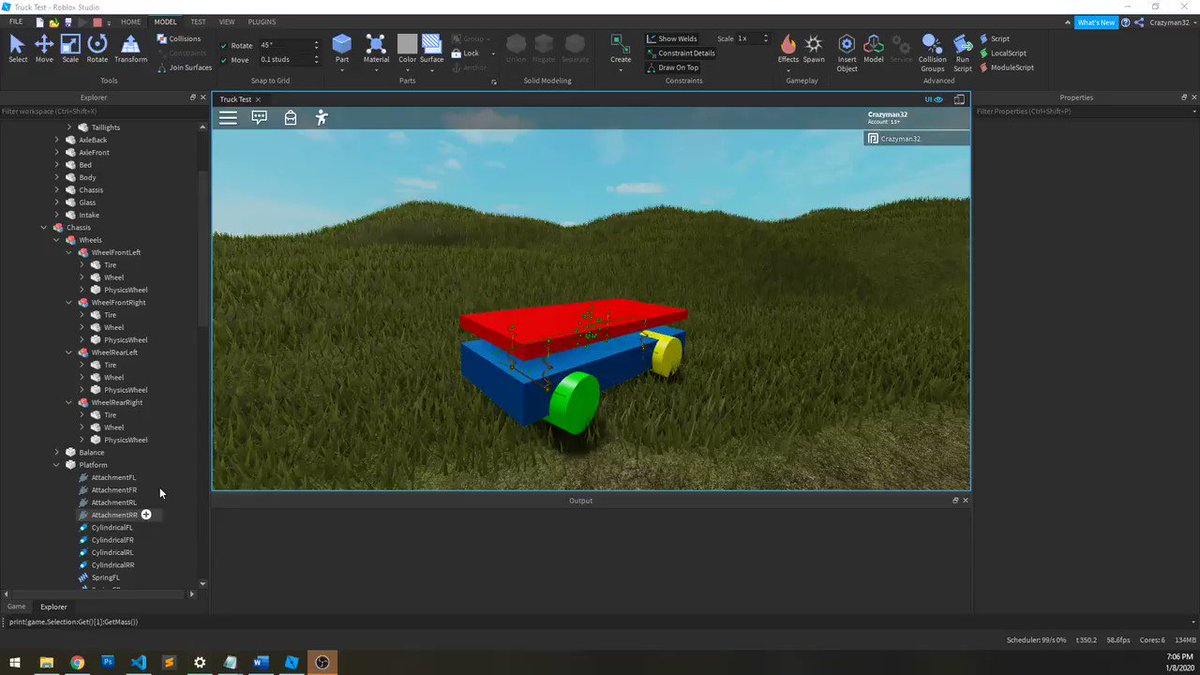Open the in-game chat icon
The width and height of the screenshot is (1200, 675).
point(259,117)
